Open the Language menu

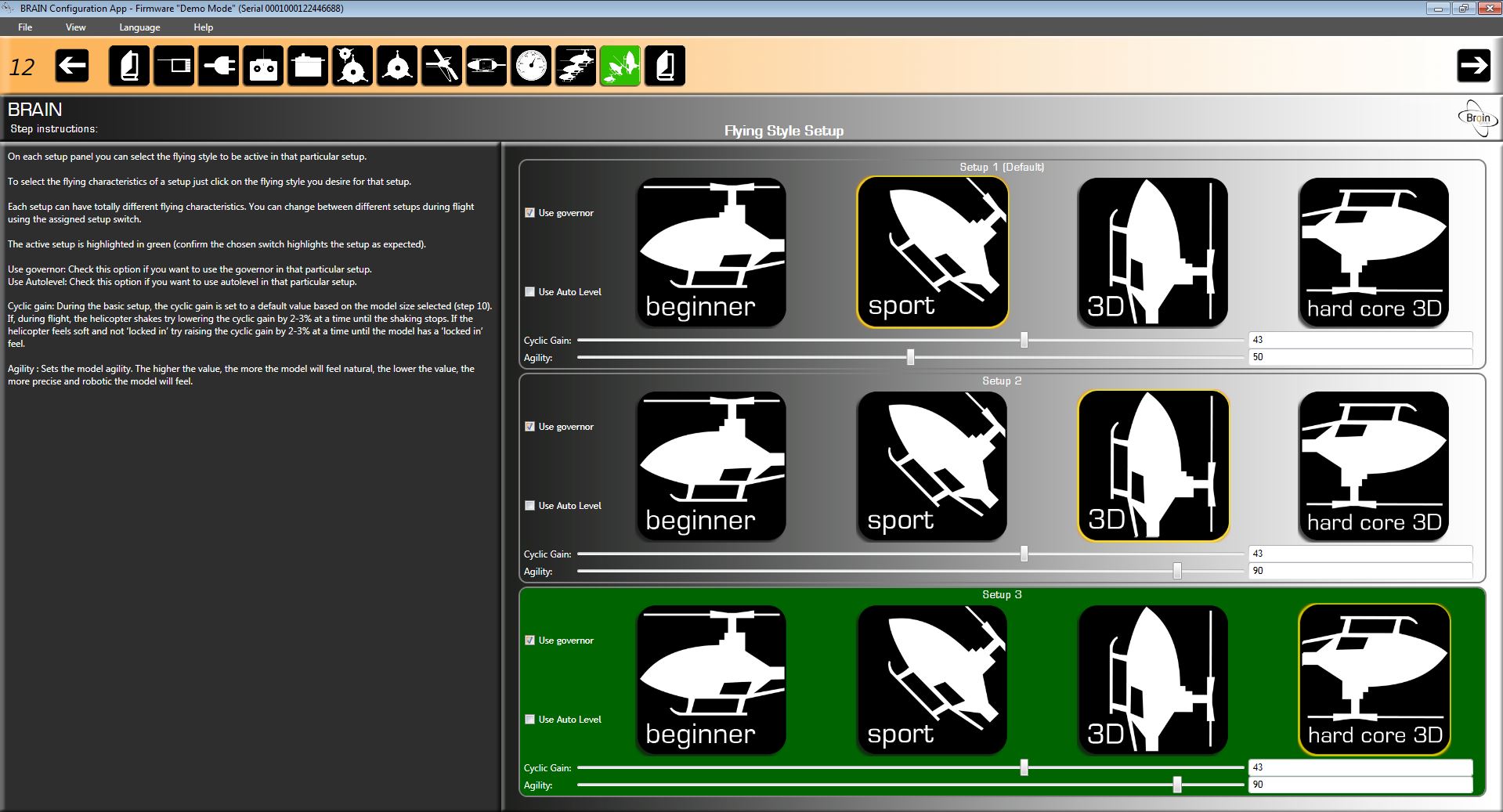139,27
